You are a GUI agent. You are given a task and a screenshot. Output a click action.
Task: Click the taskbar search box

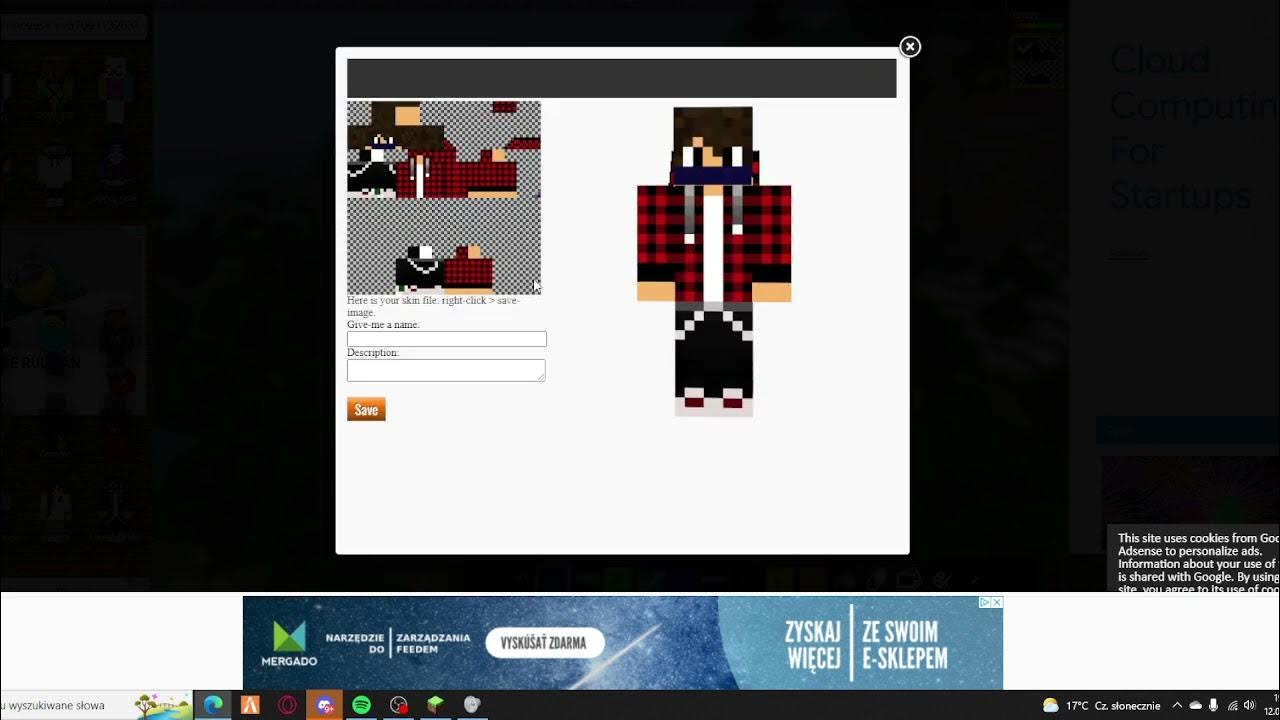96,705
